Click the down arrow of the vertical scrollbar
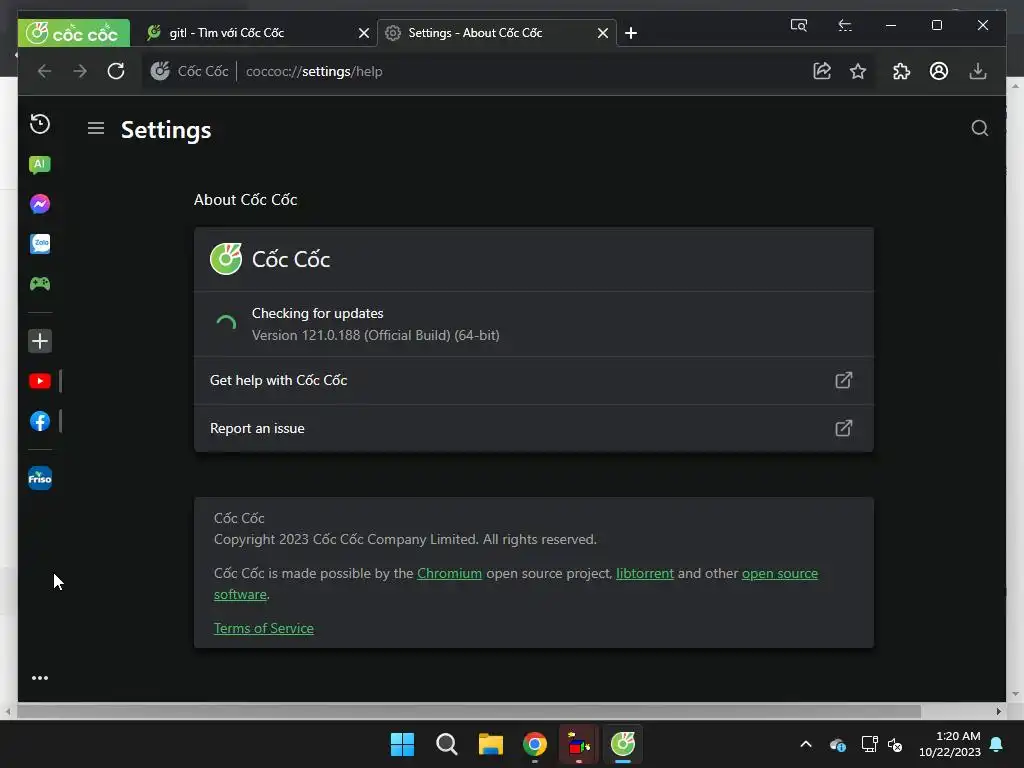This screenshot has height=768, width=1024. point(1015,694)
